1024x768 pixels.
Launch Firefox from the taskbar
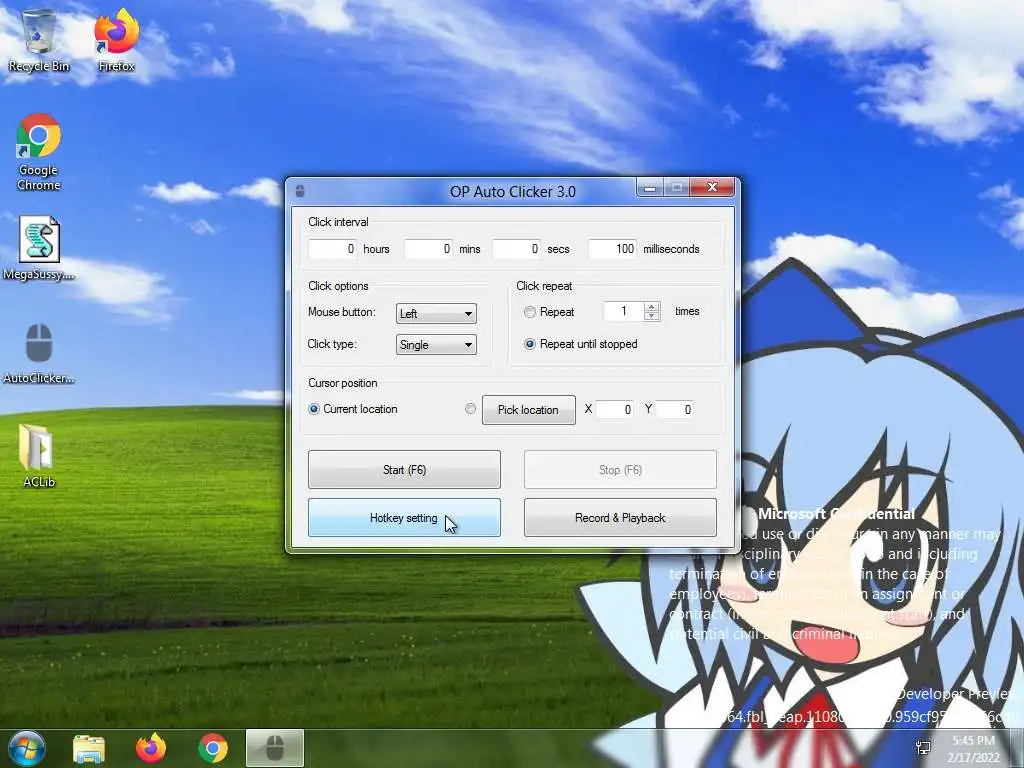[x=151, y=748]
